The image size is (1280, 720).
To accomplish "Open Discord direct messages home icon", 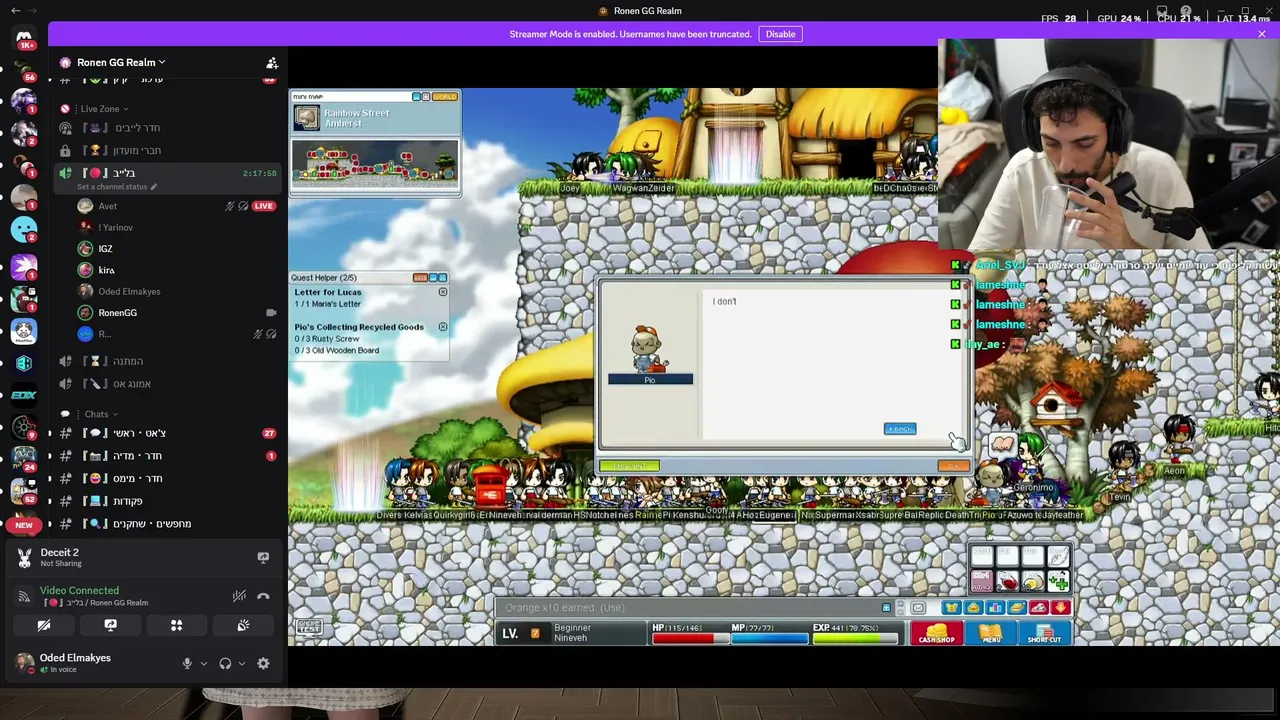I will click(x=24, y=37).
